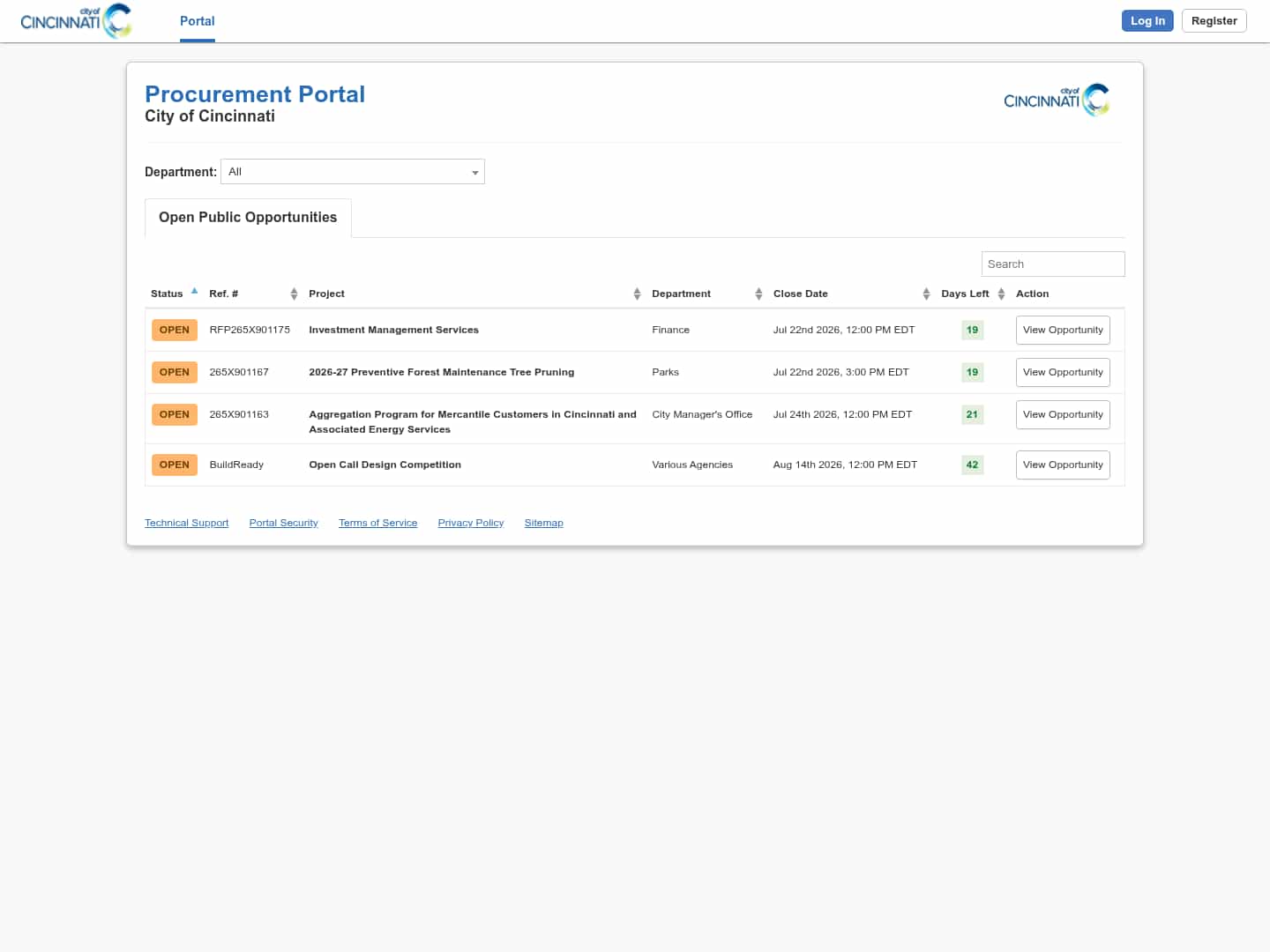View Opportunity for Aggregation Program

click(x=1063, y=415)
